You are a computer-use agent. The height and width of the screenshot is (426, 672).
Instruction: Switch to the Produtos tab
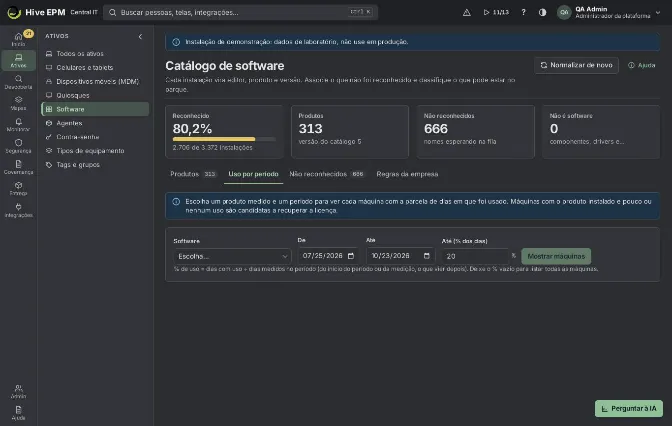(193, 174)
